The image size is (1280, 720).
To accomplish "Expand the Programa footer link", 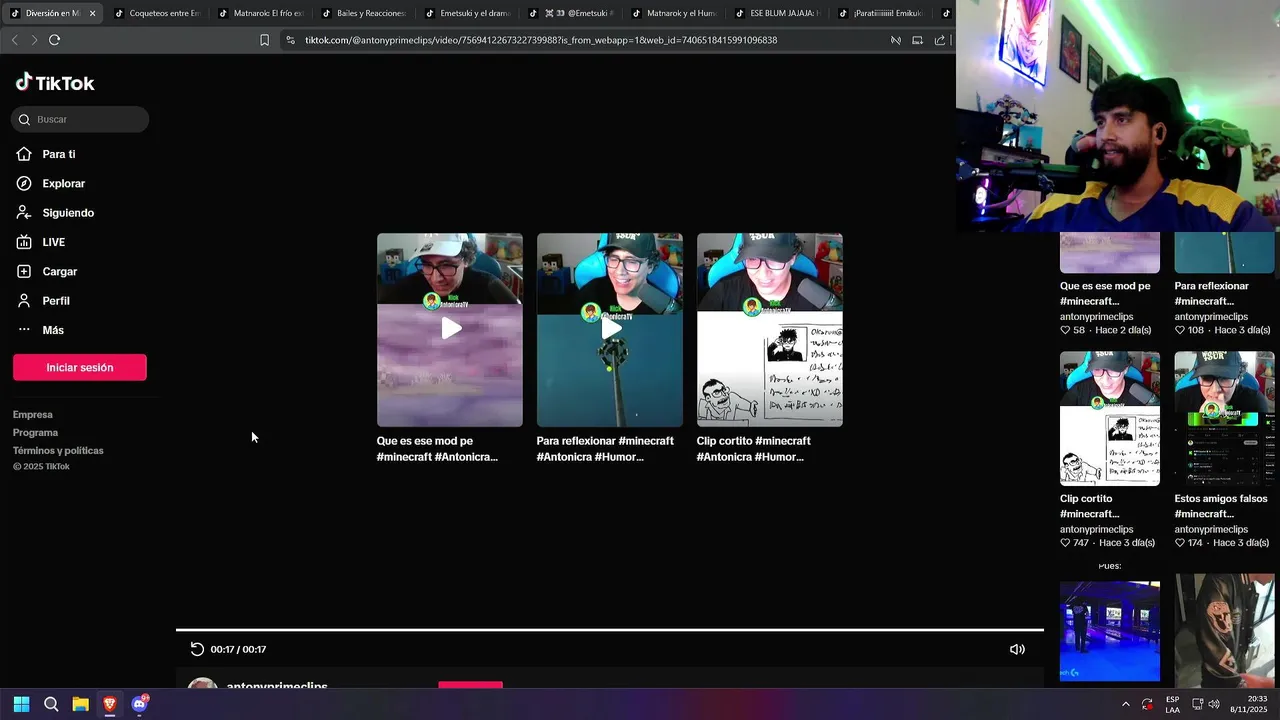I will point(35,433).
